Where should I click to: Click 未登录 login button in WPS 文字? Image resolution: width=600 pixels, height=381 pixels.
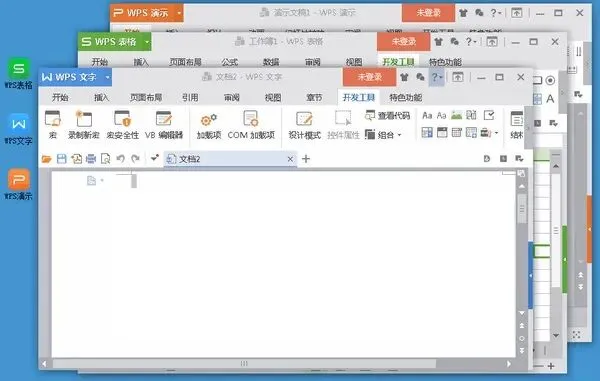[x=370, y=77]
